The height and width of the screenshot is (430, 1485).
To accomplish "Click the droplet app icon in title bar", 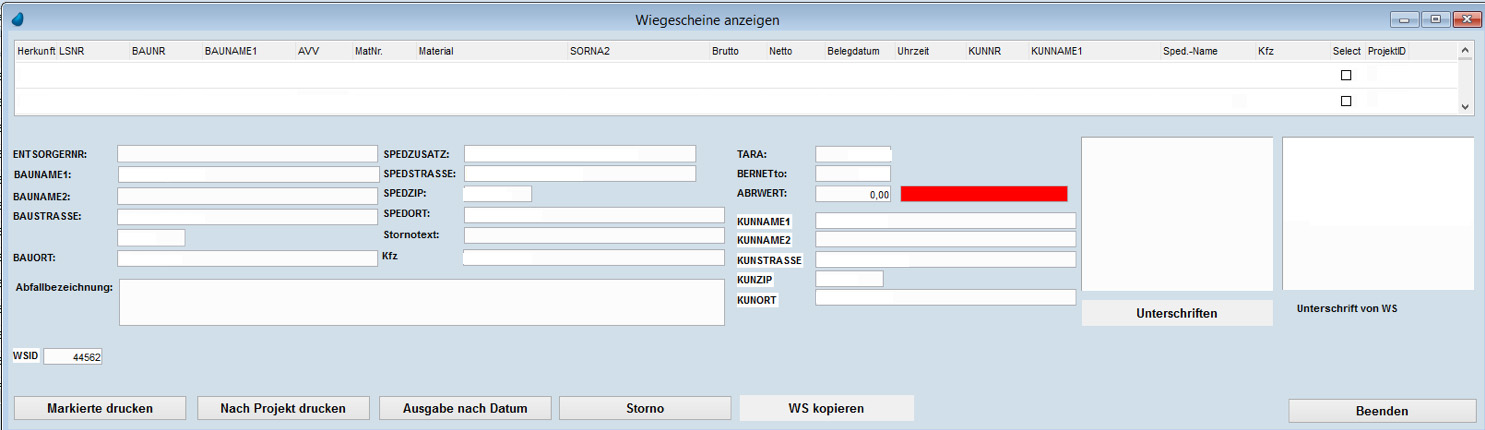I will [16, 19].
